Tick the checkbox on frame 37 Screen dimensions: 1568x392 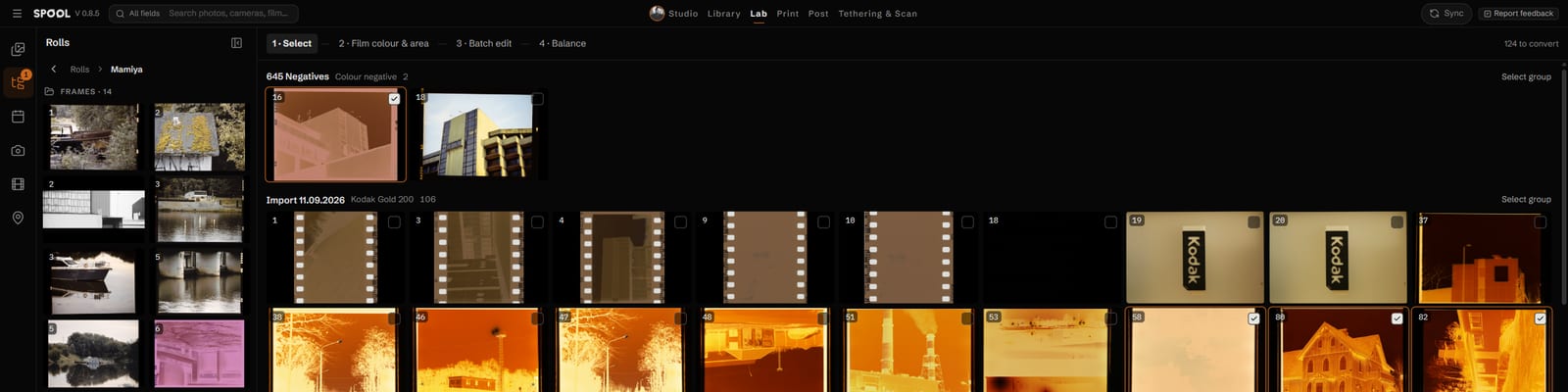(1540, 222)
